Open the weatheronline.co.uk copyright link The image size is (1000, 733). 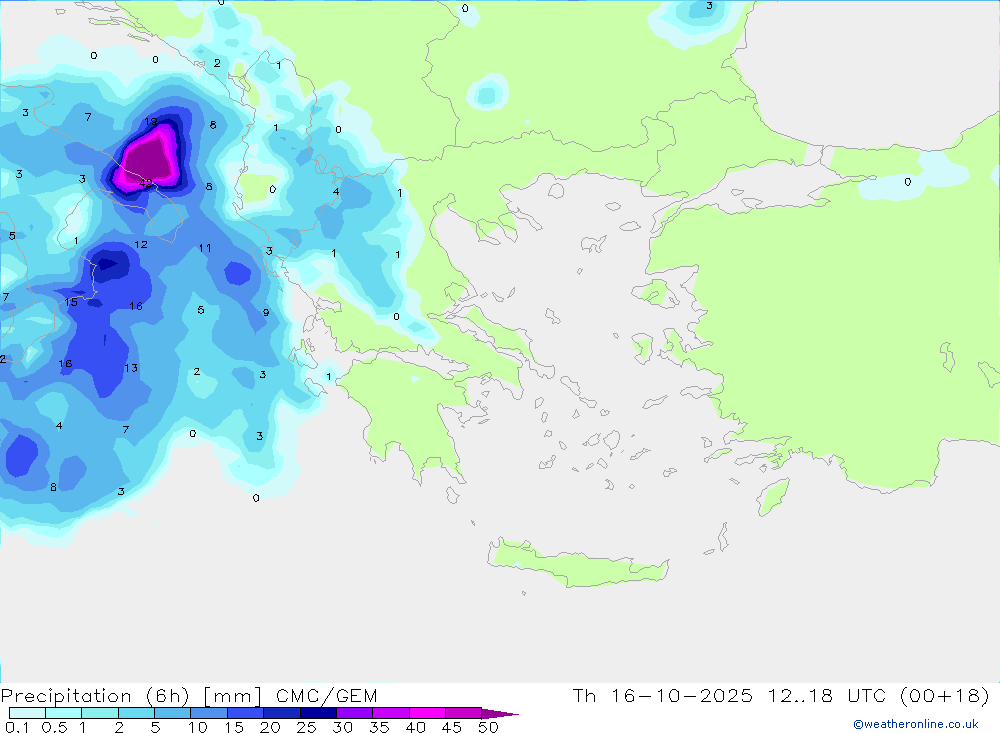(916, 724)
